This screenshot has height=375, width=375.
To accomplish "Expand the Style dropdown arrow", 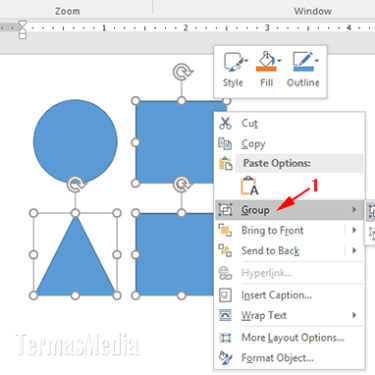I will point(246,60).
